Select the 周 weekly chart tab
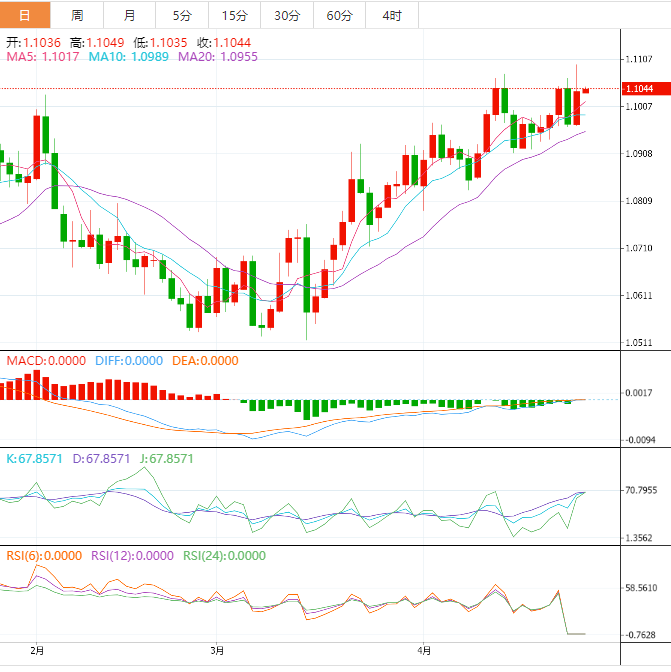 pos(77,15)
